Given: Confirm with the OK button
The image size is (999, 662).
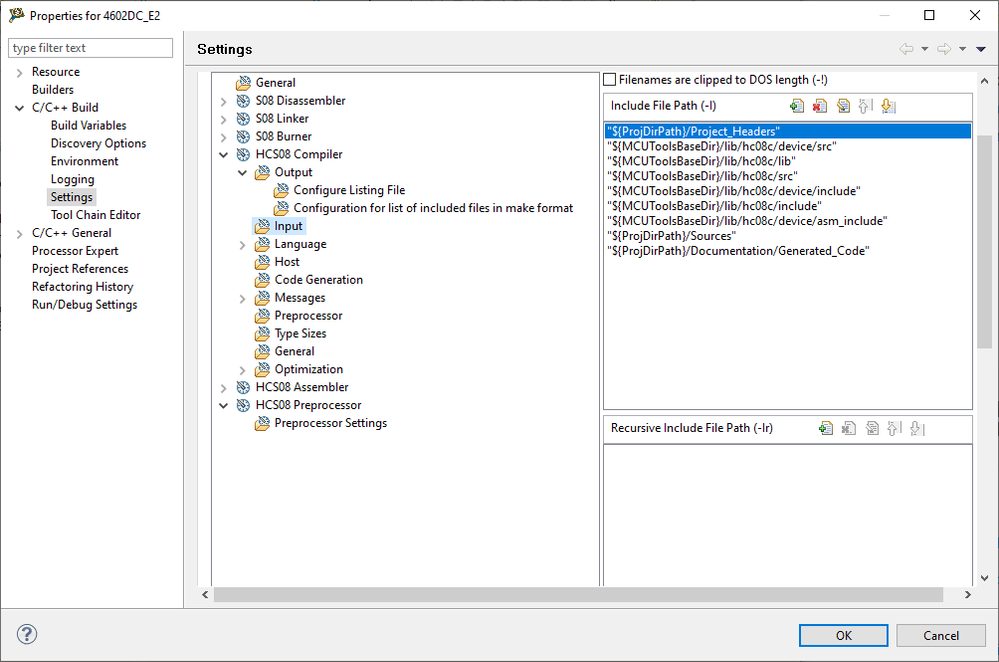Looking at the screenshot, I should 843,635.
